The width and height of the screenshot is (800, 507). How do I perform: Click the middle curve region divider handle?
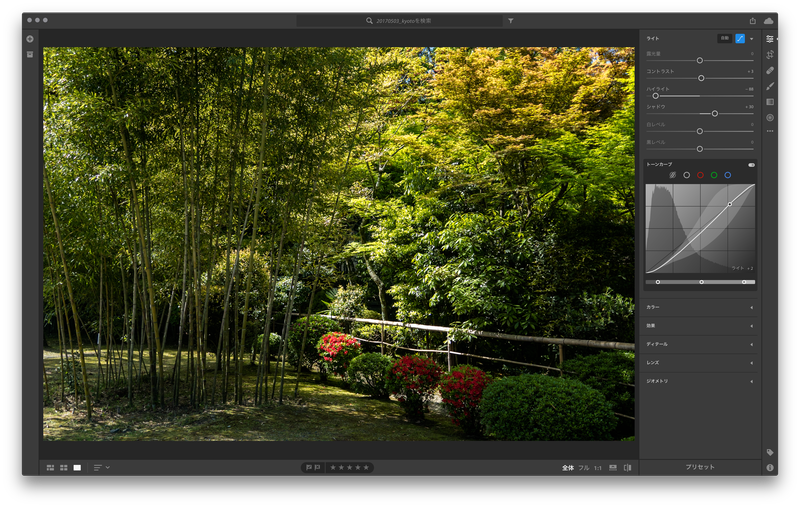701,282
